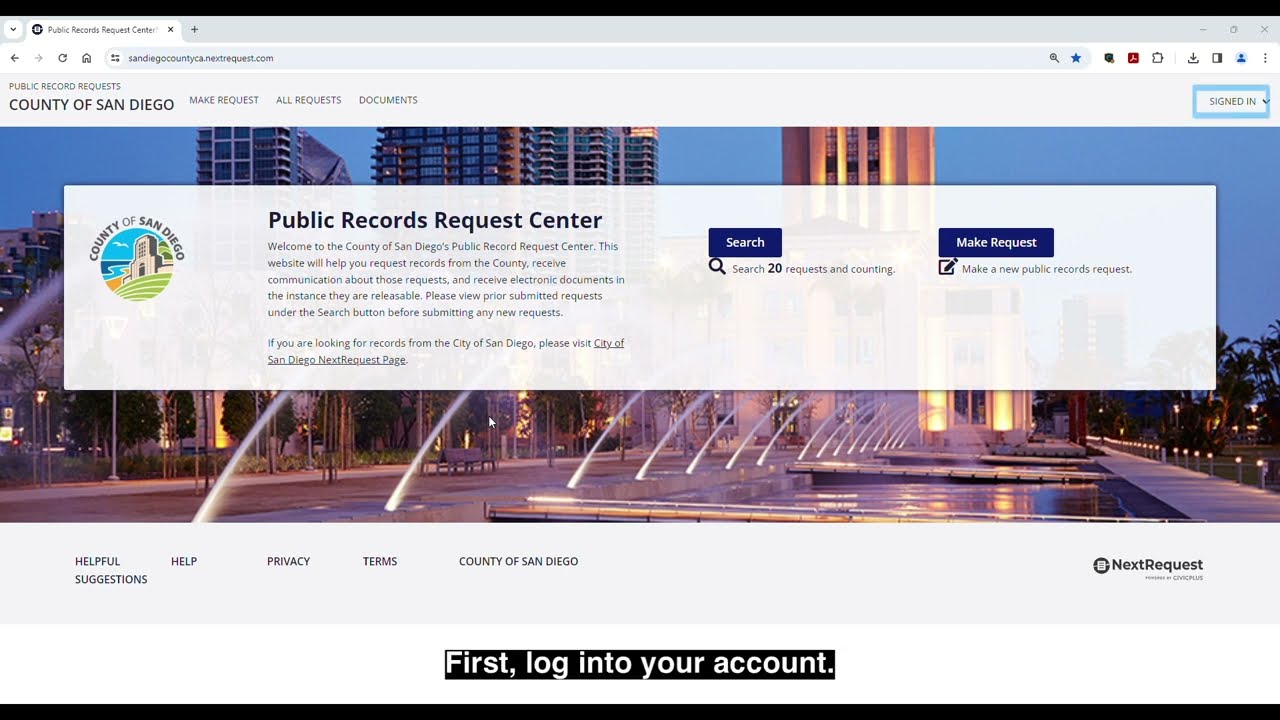1280x720 pixels.
Task: Open the tab search dropdown arrow
Action: pos(13,29)
